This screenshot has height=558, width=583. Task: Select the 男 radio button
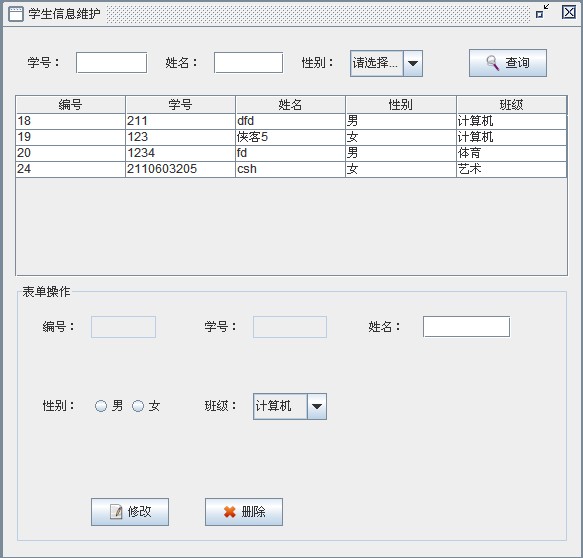pos(101,406)
